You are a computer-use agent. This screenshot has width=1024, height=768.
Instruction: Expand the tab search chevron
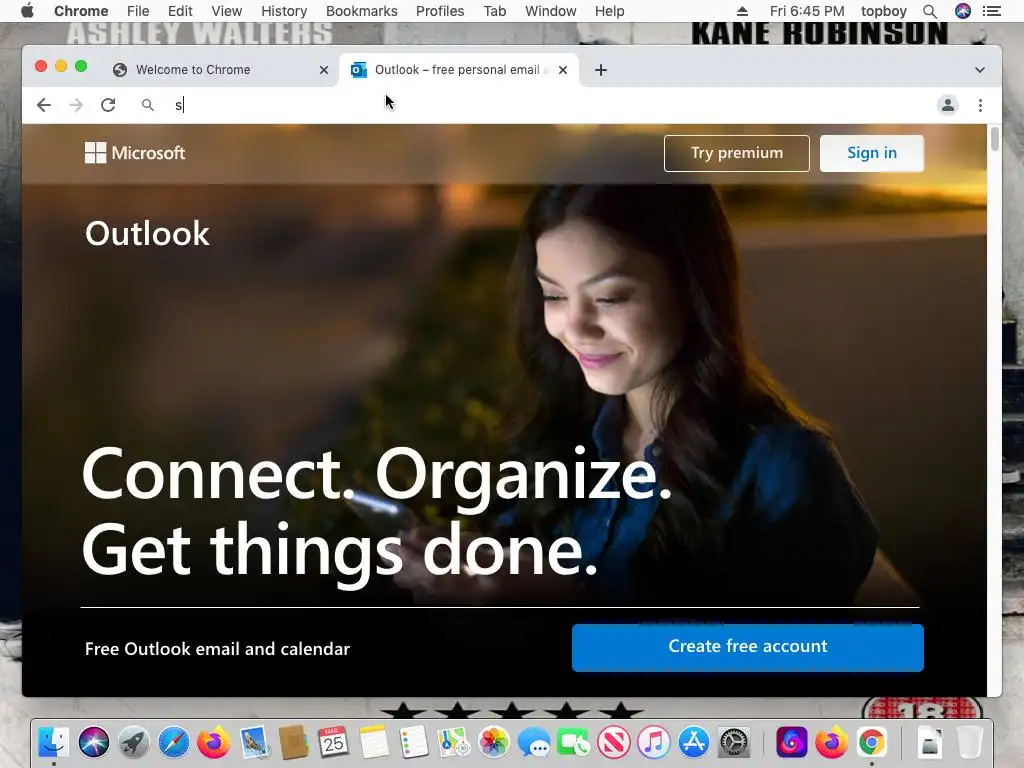pos(980,70)
